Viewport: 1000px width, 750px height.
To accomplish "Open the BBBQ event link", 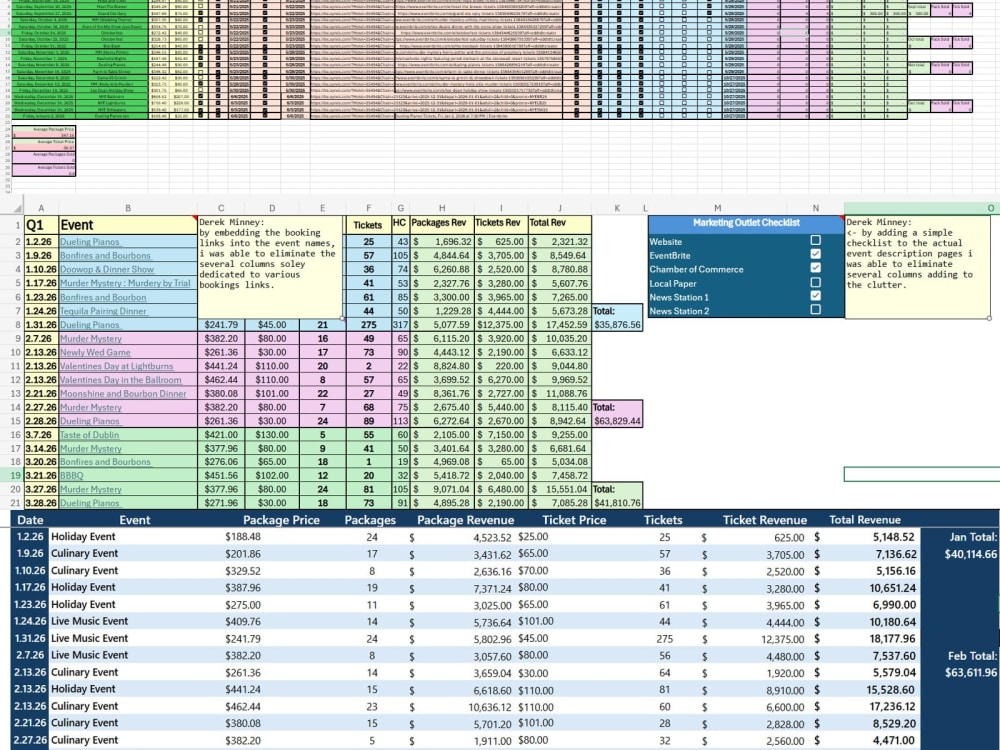I will [x=71, y=476].
